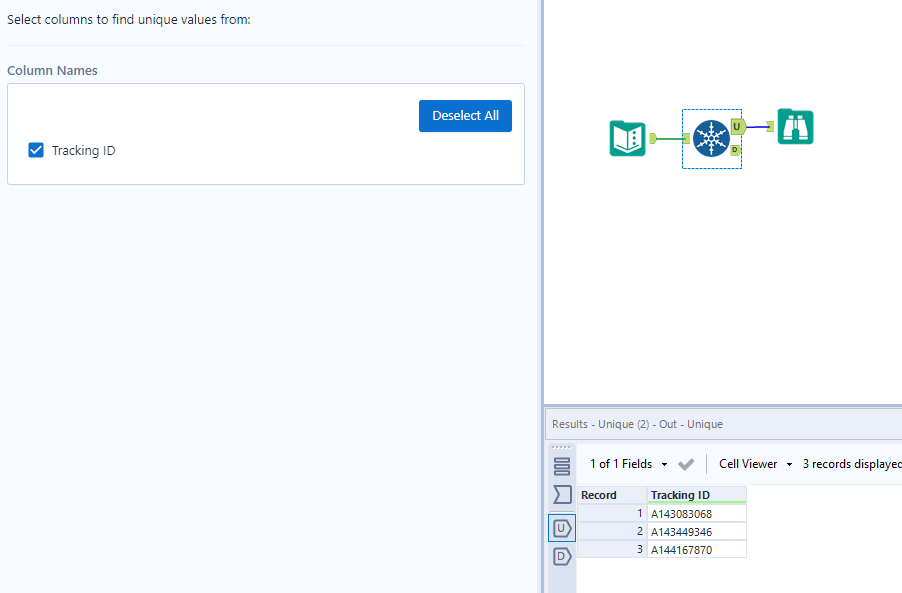902x593 pixels.
Task: Click the Browse binoculars tool on canvas
Action: [795, 127]
